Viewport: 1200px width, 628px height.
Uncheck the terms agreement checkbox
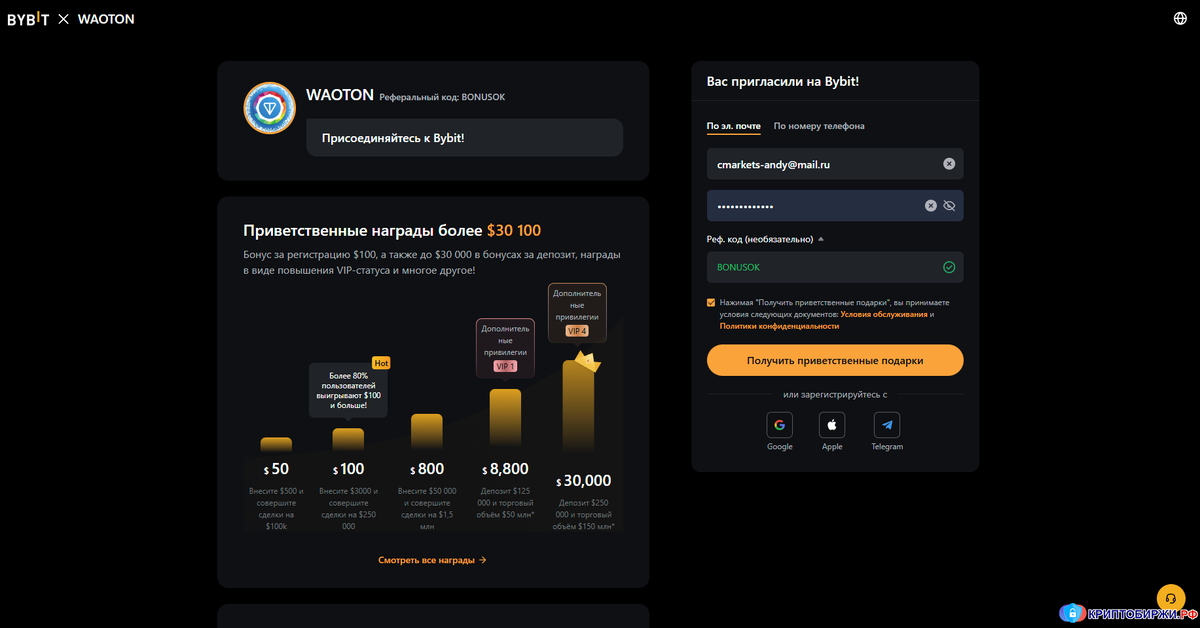(x=712, y=302)
